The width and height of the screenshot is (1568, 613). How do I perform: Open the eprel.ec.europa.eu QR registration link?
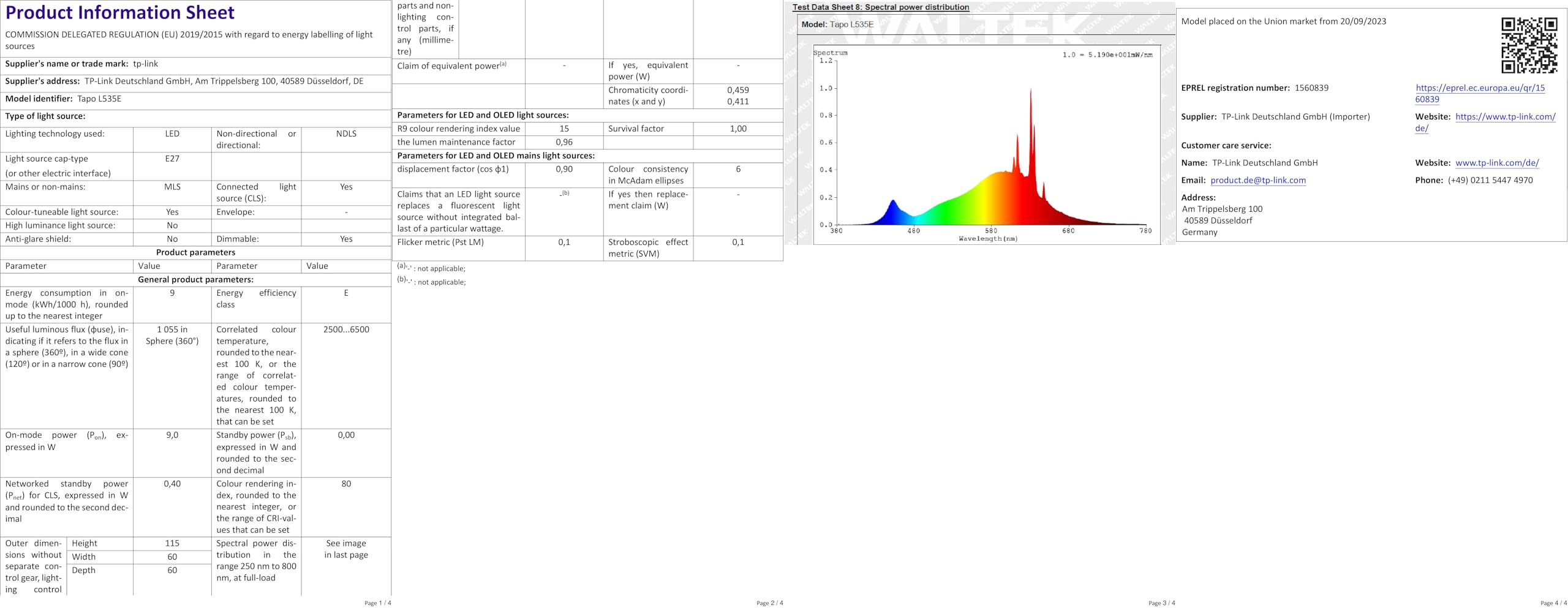click(1480, 94)
